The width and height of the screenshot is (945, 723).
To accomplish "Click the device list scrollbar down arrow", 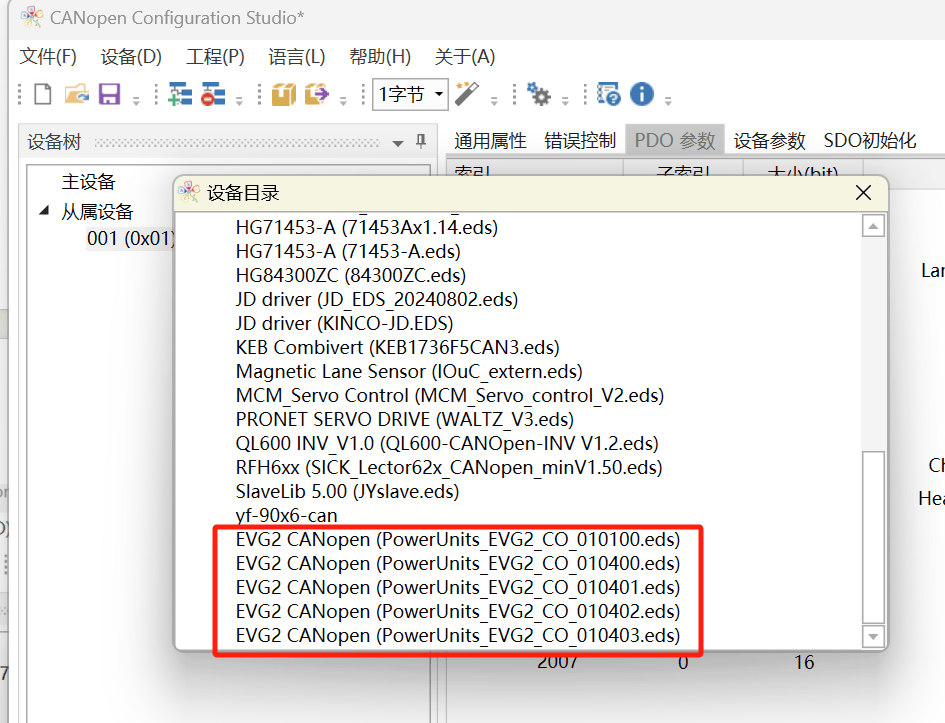I will (873, 636).
